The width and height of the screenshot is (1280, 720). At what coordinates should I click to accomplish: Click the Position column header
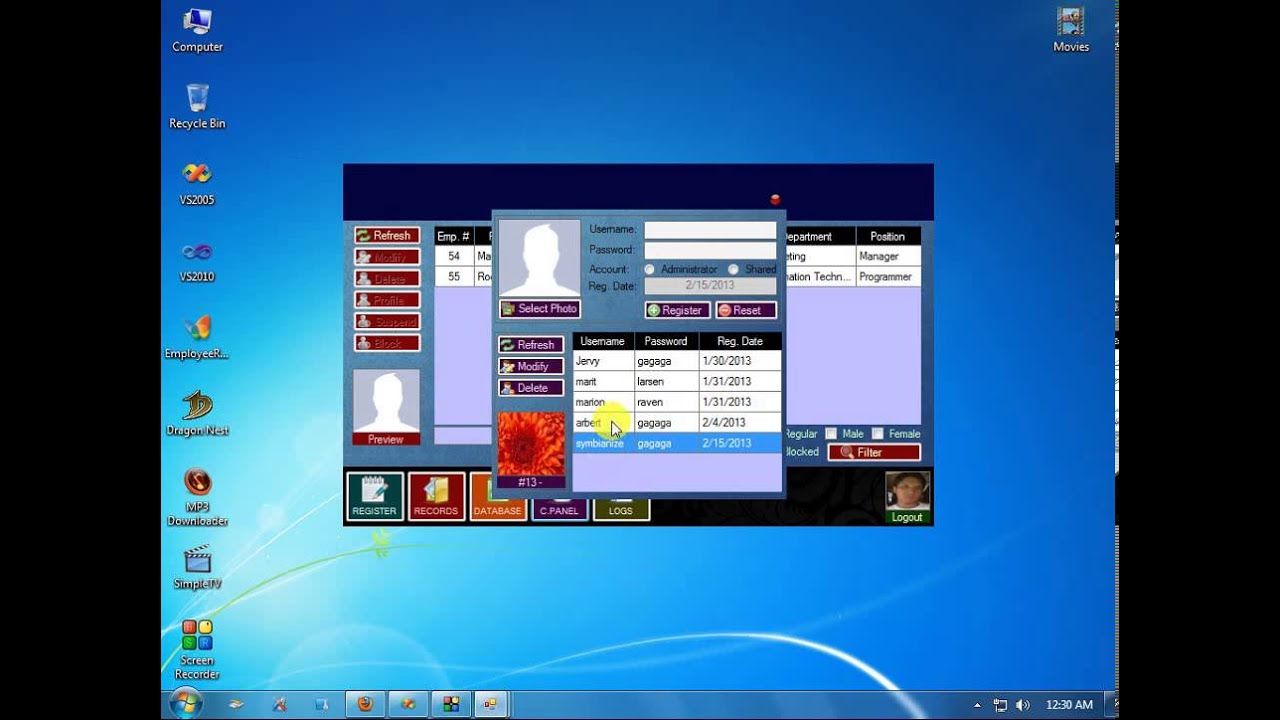[x=888, y=236]
